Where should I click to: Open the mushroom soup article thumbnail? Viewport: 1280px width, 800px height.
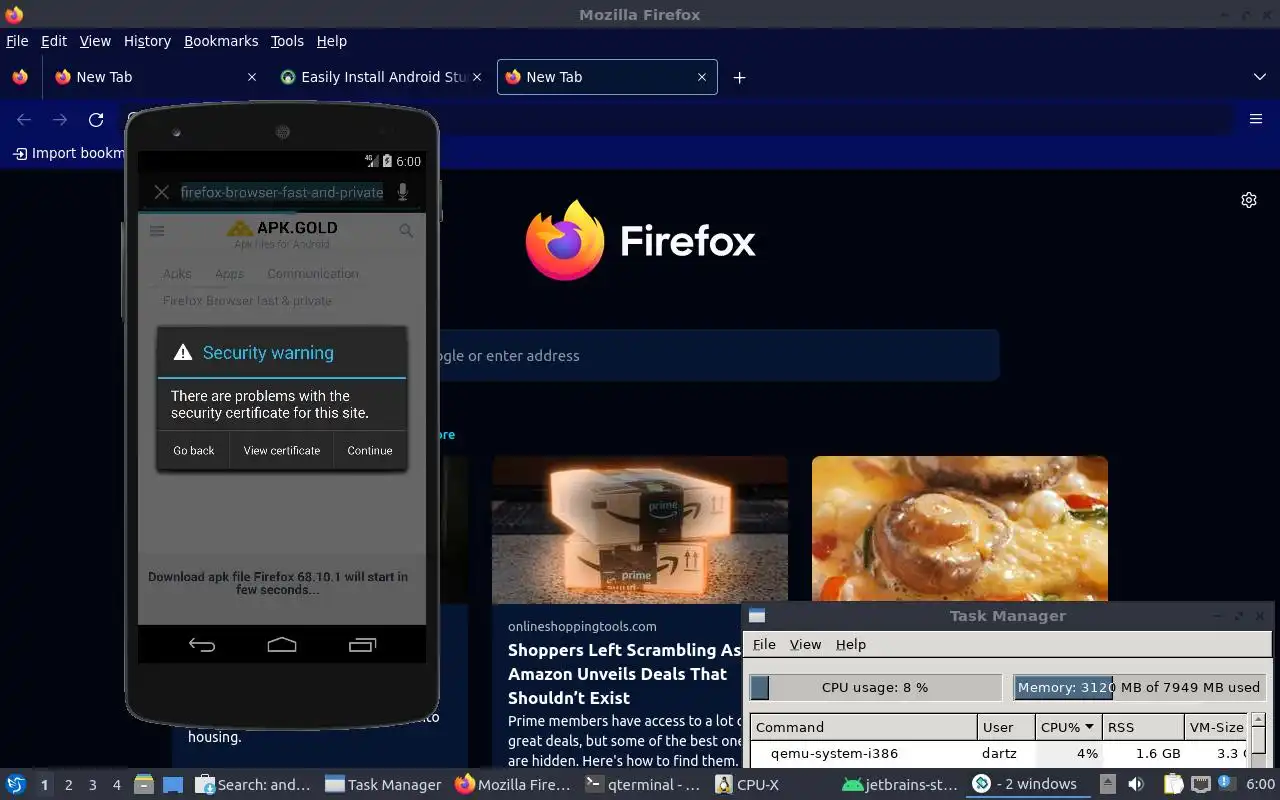(x=960, y=530)
